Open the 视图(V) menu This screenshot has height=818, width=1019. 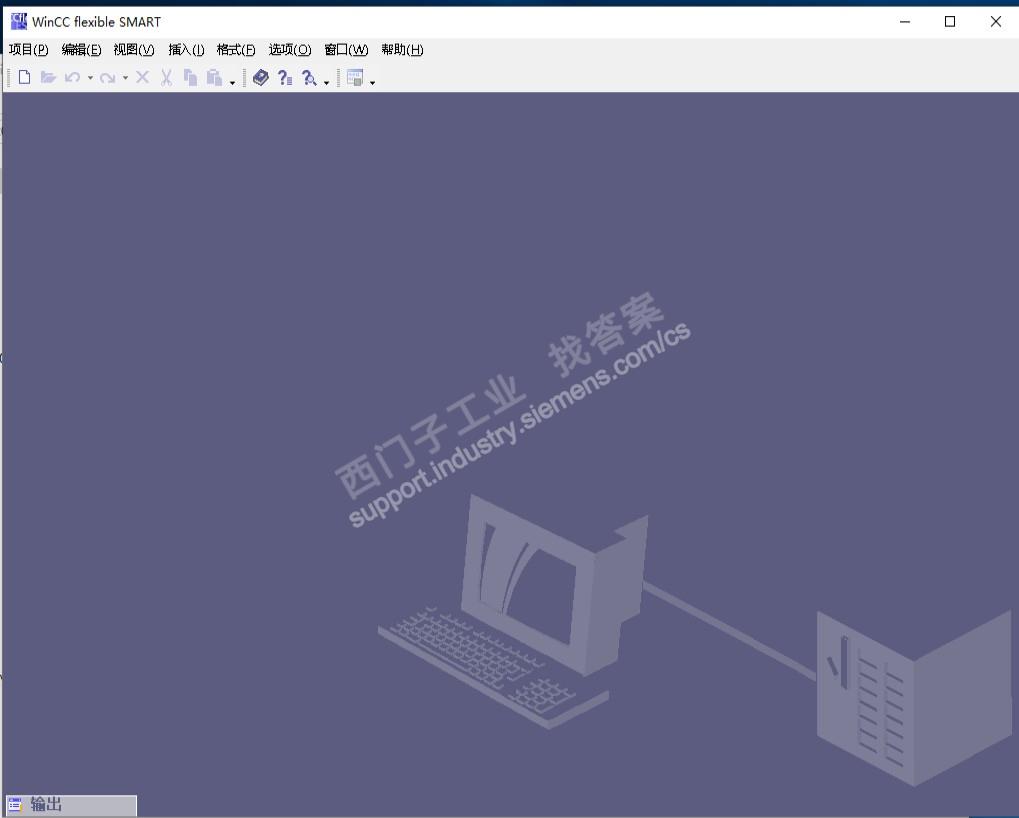134,49
